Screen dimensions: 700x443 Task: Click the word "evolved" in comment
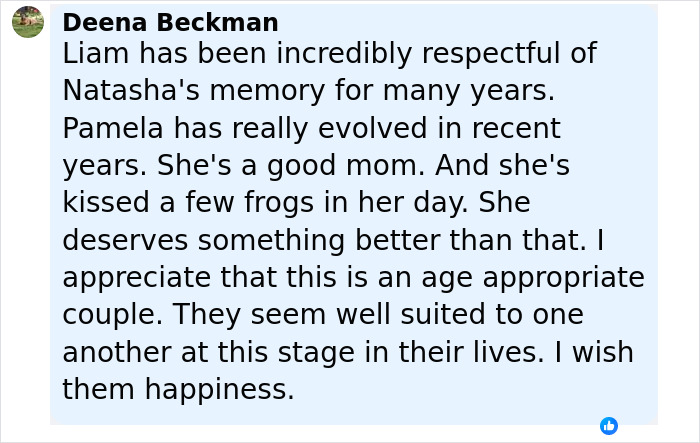tap(372, 128)
